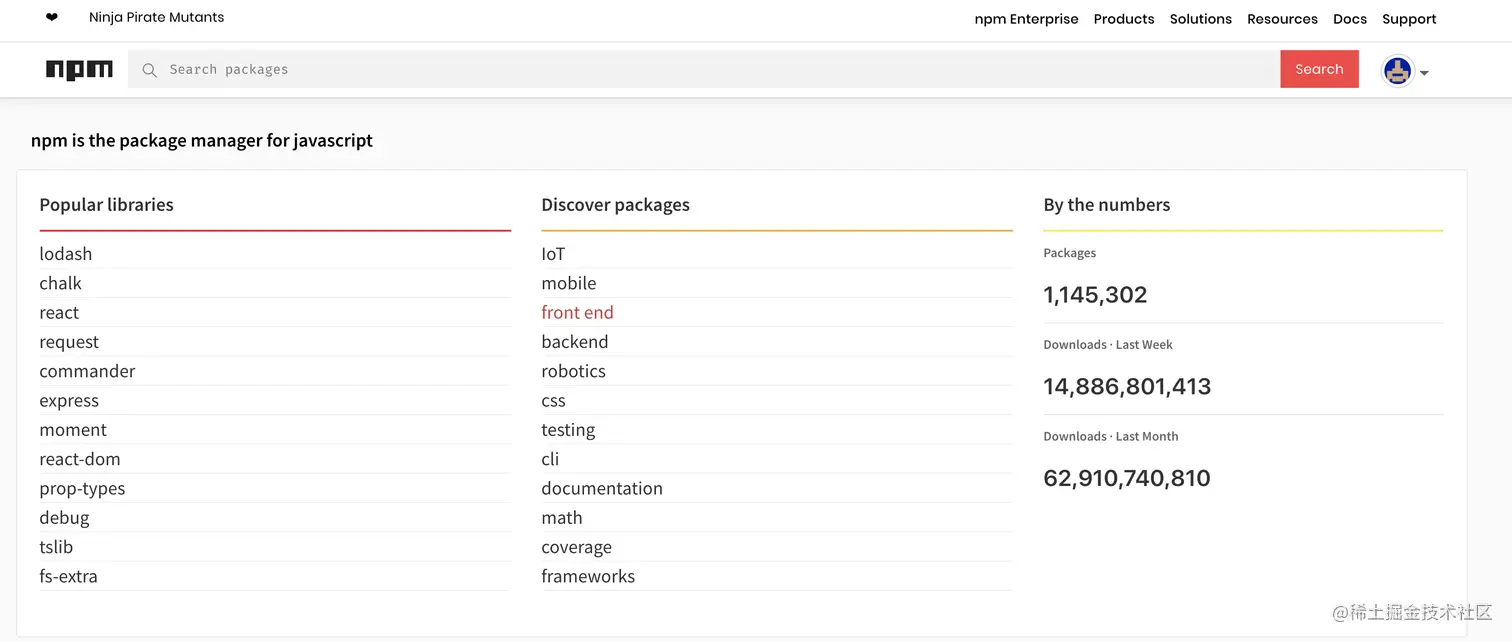Open the debug library link
The width and height of the screenshot is (1512, 642).
tap(64, 518)
